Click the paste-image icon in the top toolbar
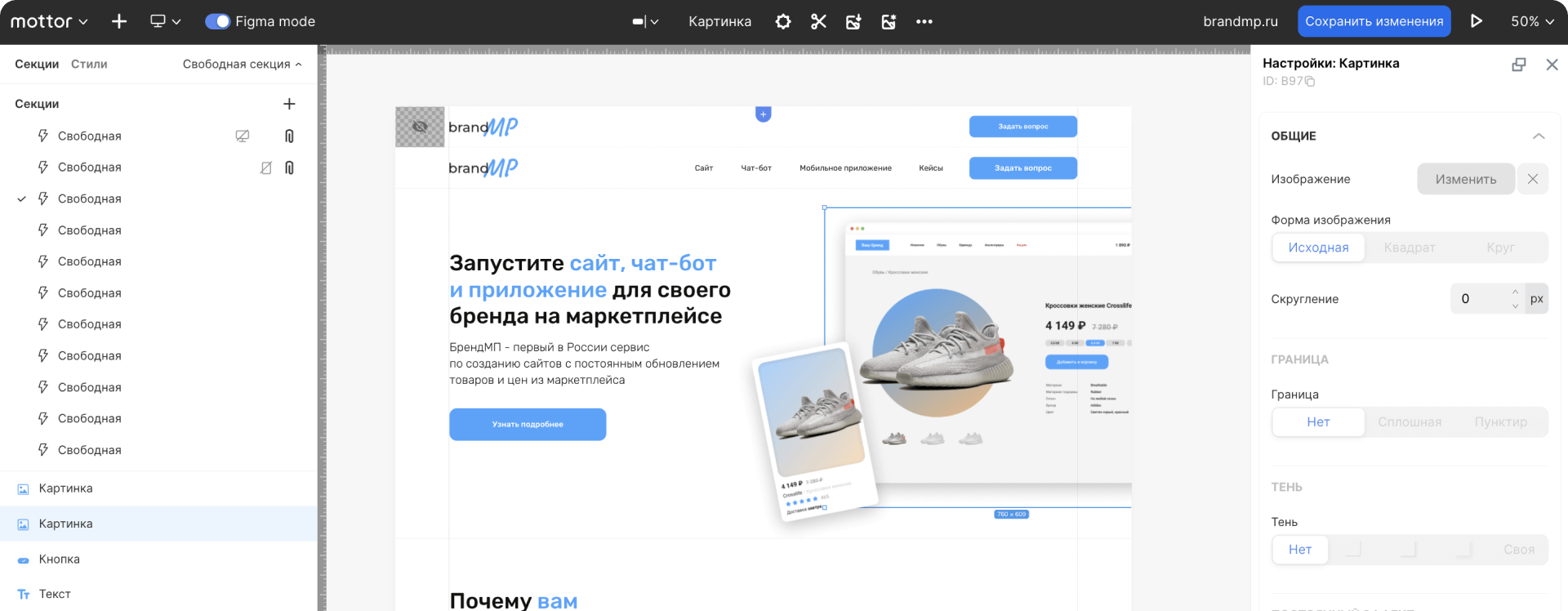 (889, 21)
